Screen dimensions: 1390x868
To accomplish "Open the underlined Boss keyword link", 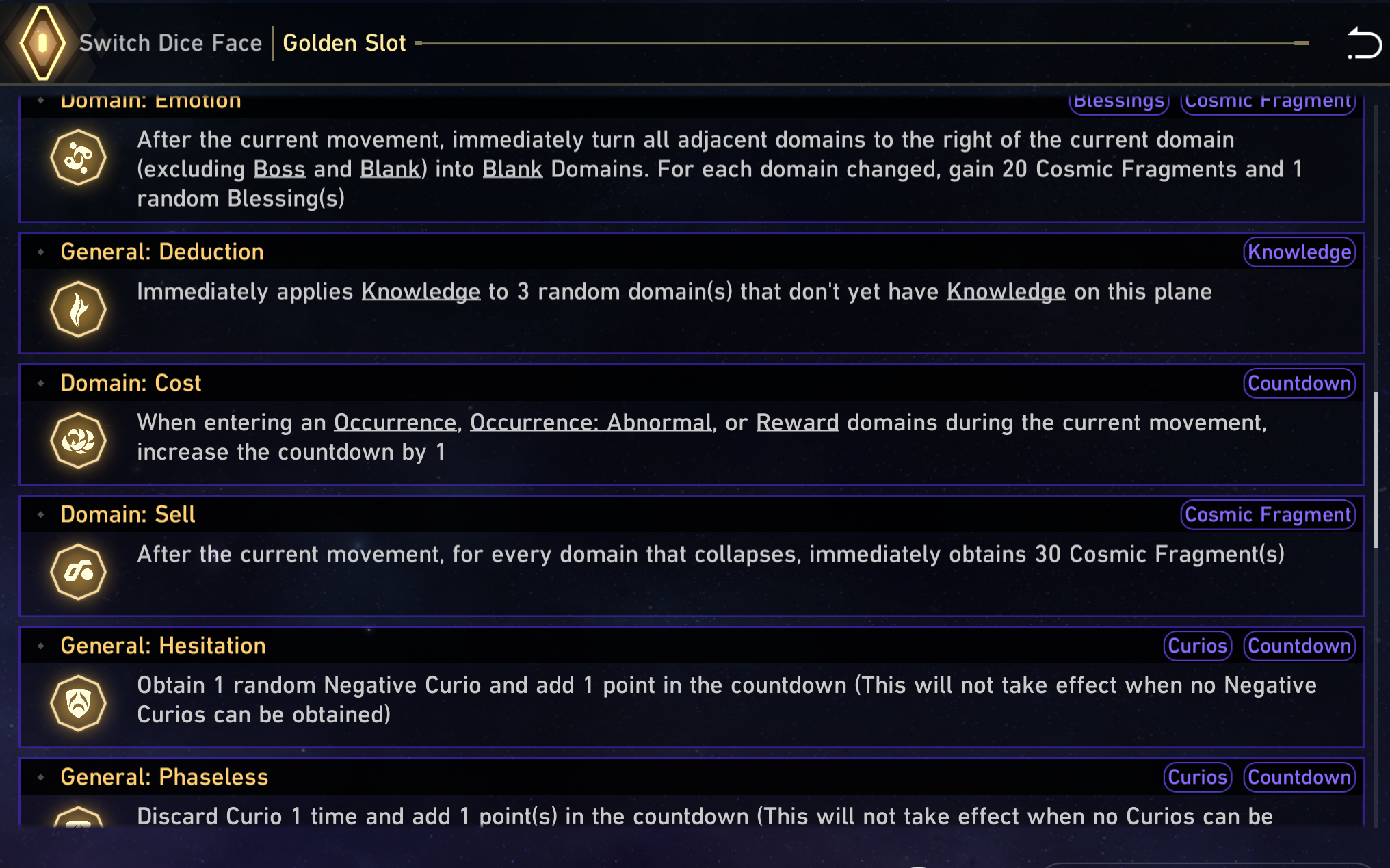I will coord(279,170).
